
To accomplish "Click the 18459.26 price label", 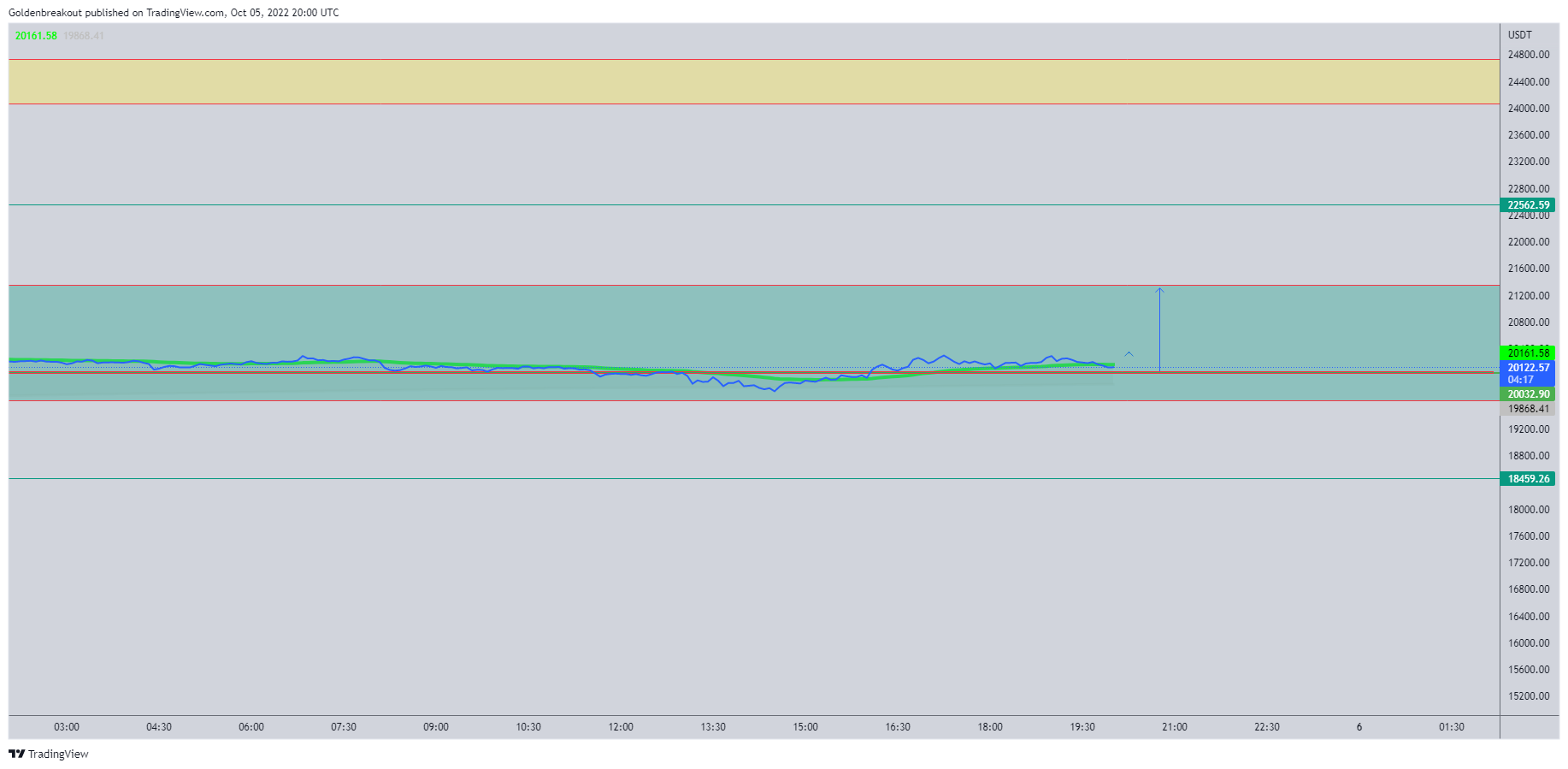I will (x=1528, y=479).
